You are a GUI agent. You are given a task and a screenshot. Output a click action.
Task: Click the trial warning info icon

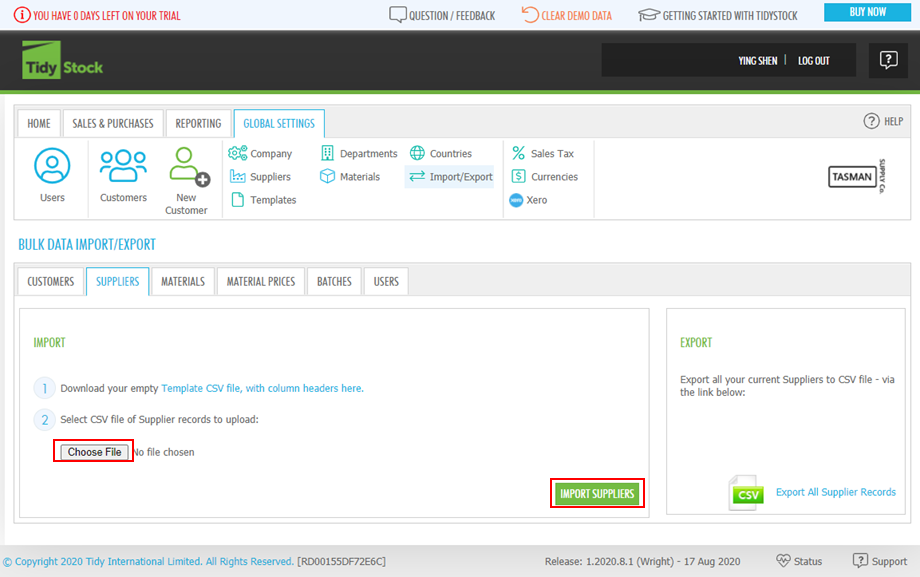(x=22, y=15)
